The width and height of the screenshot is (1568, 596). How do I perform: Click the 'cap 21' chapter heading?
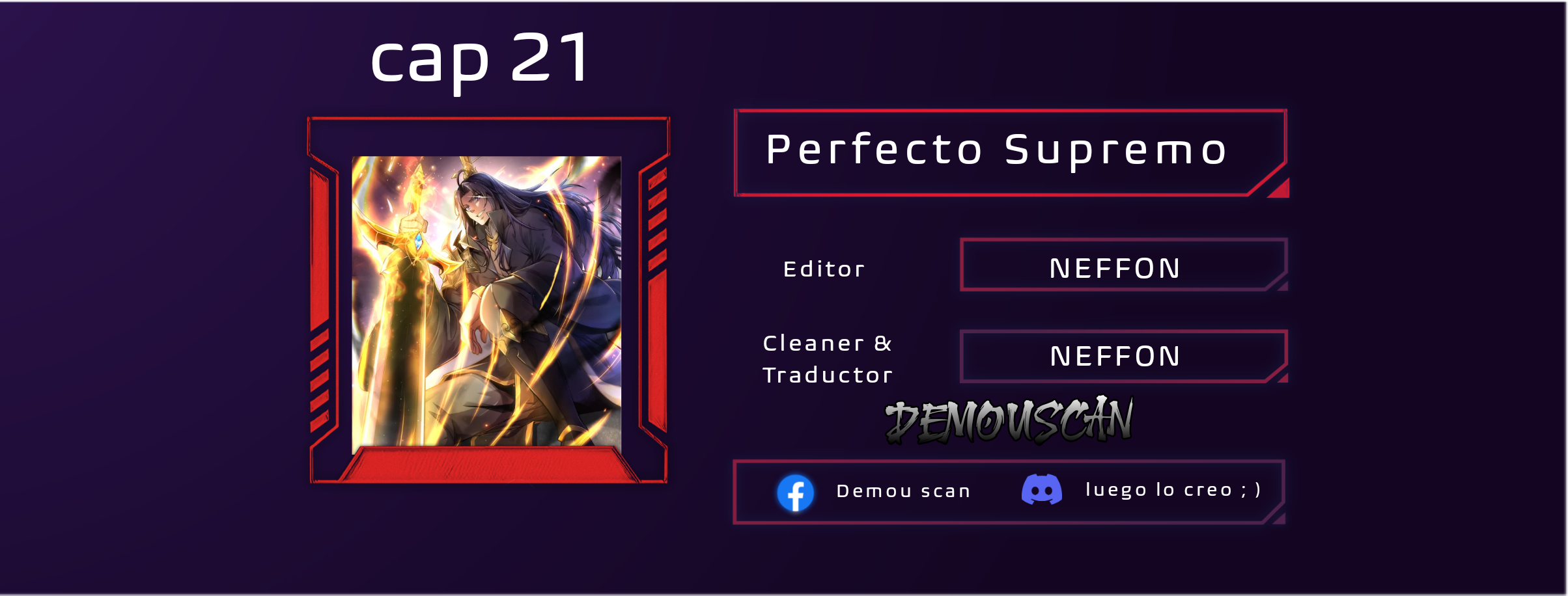[481, 60]
